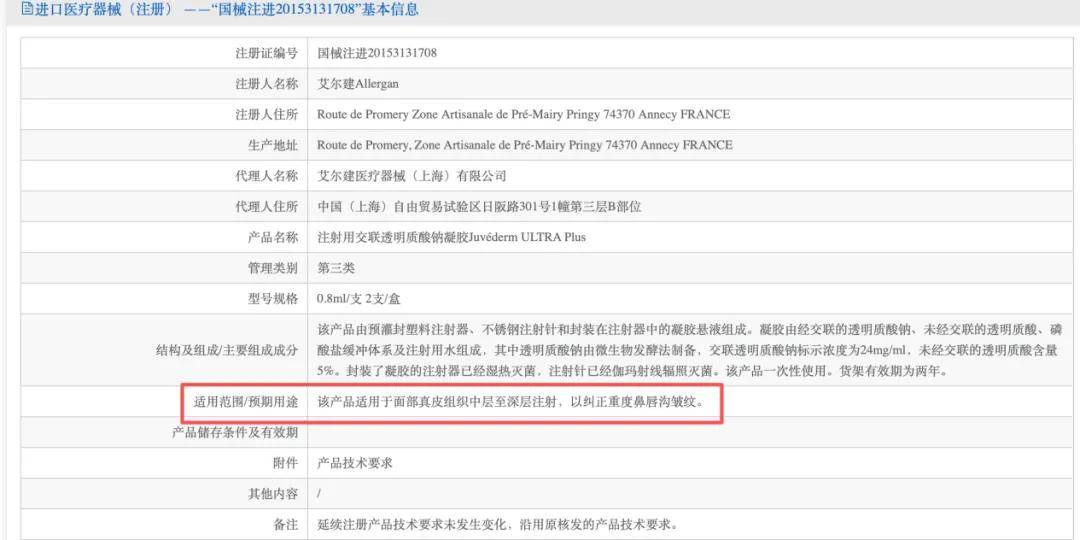This screenshot has height=540, width=1080.
Task: Click the registration number 国械注进20153131708 value
Action: click(x=376, y=53)
